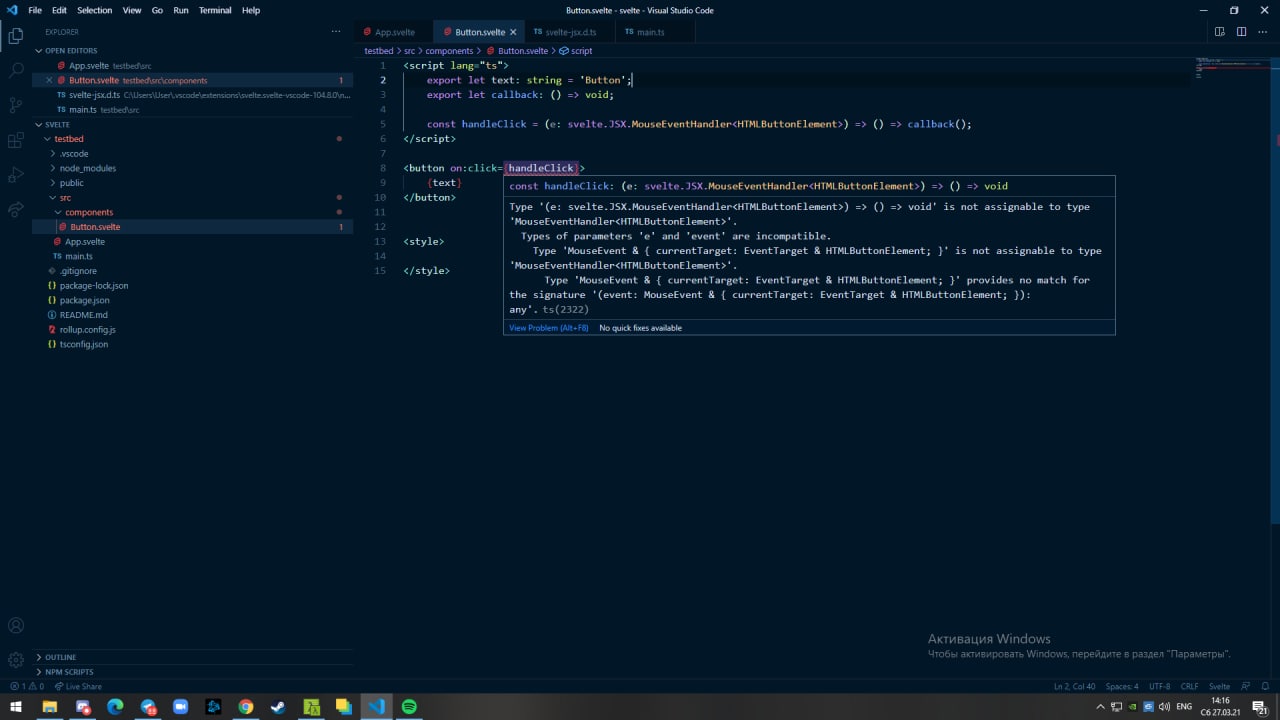The height and width of the screenshot is (720, 1280).
Task: Show hidden system tray icons
Action: [1100, 707]
